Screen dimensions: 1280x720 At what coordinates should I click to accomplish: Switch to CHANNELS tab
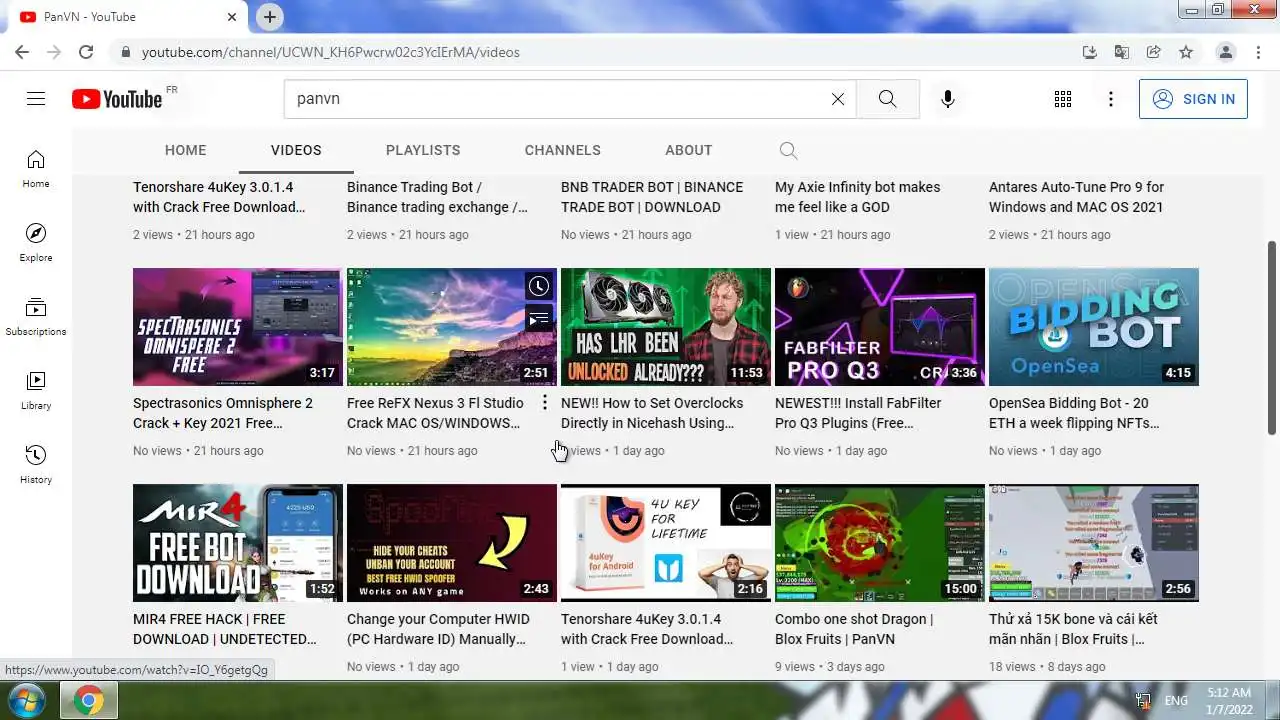click(x=563, y=150)
